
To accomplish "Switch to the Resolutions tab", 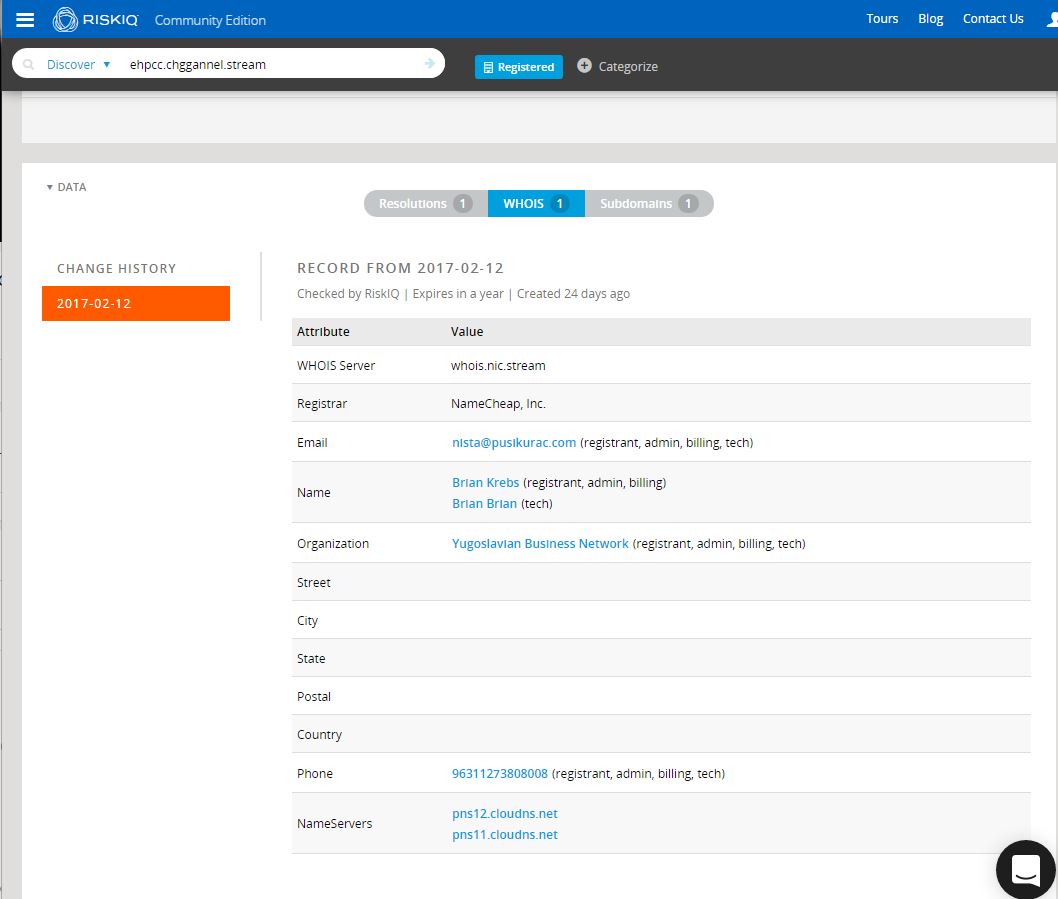I will pyautogui.click(x=426, y=203).
